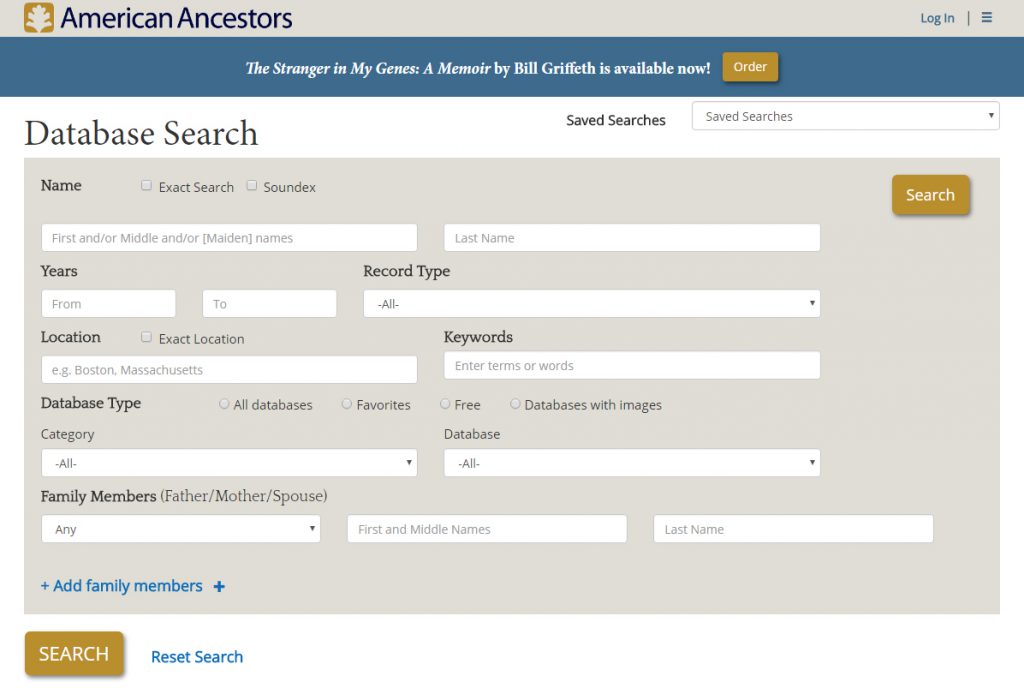Click the plus icon beside Add family members

coord(219,586)
